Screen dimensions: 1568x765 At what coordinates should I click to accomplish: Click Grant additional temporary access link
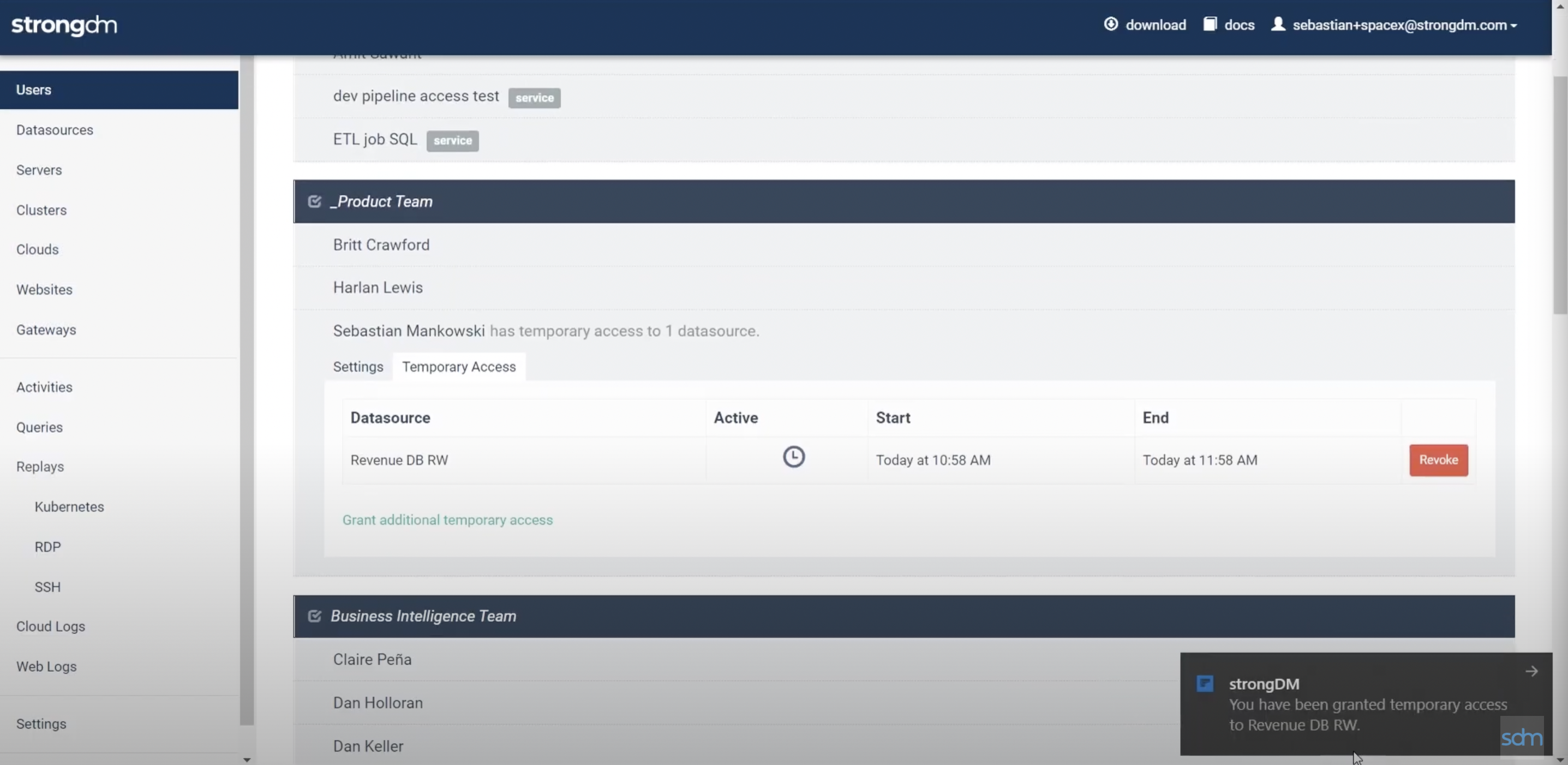(x=447, y=520)
